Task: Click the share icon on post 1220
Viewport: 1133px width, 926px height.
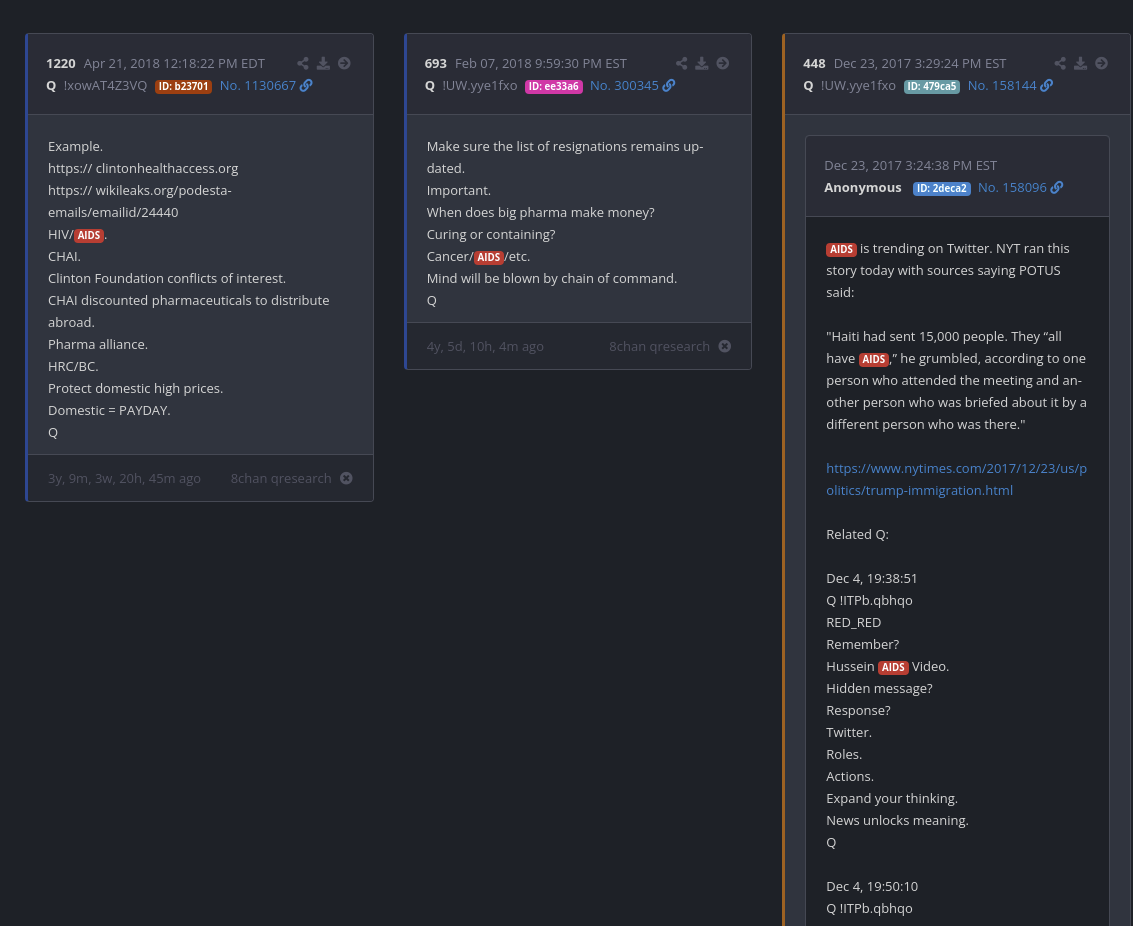Action: pos(303,64)
